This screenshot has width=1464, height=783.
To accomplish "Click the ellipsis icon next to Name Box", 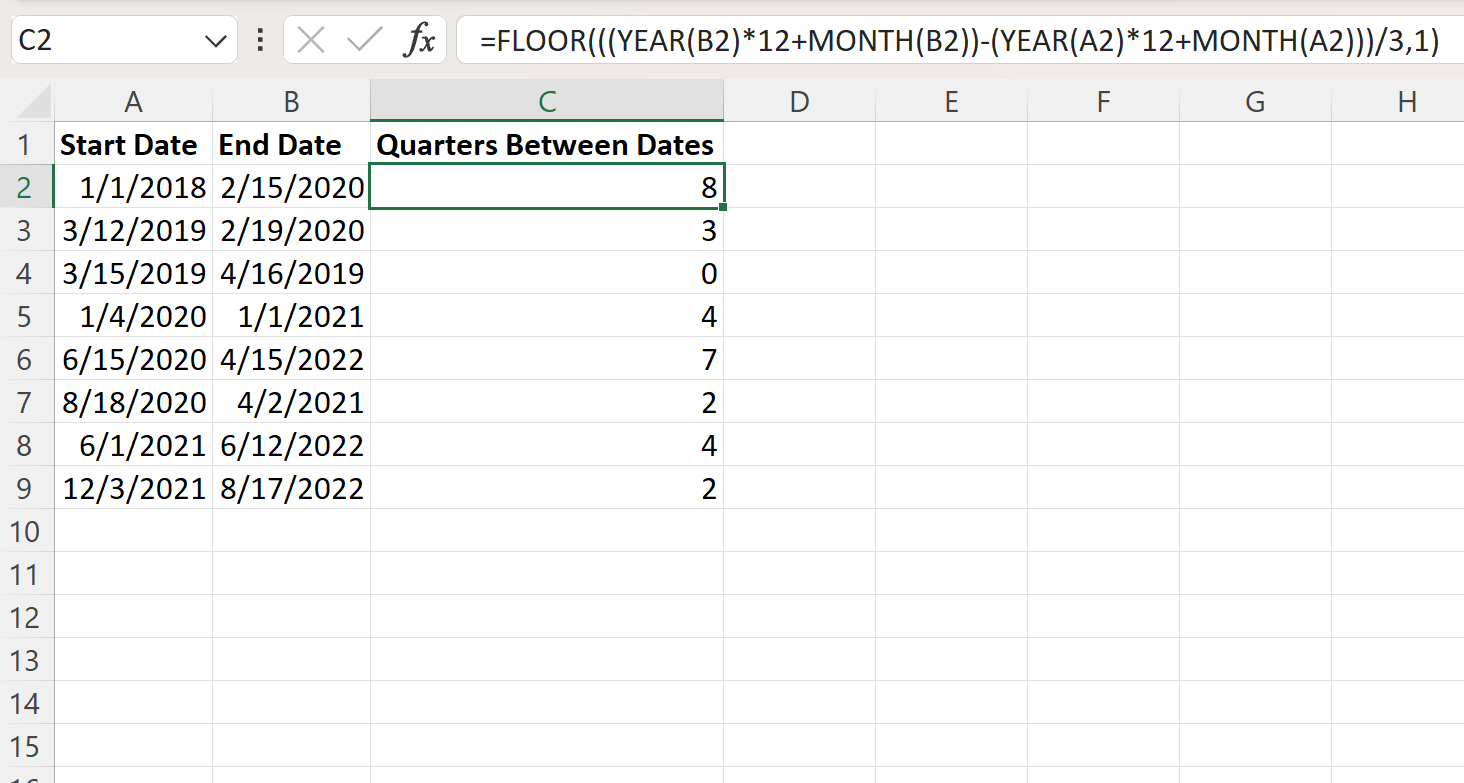I will pyautogui.click(x=259, y=41).
